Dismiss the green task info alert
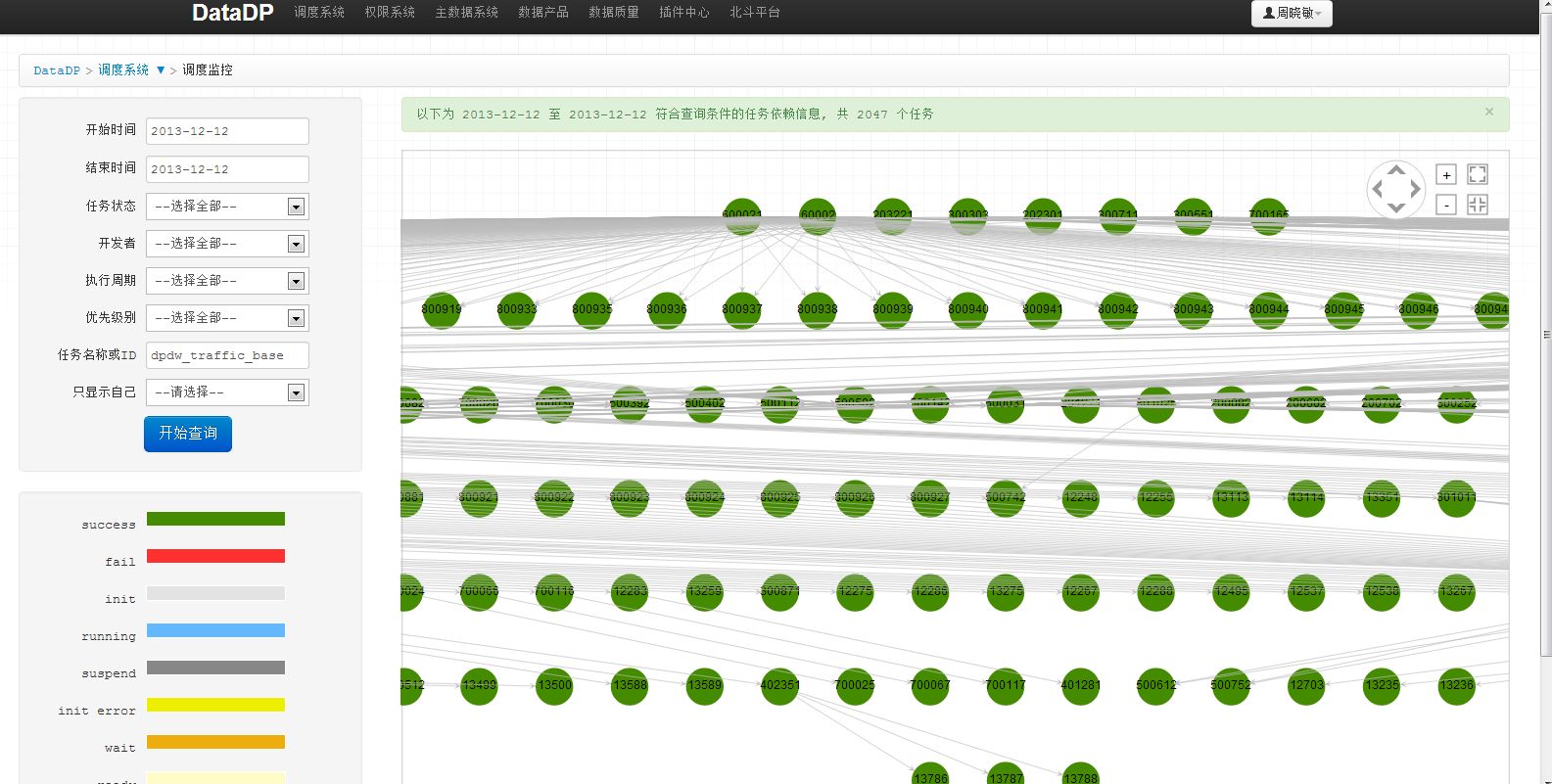The height and width of the screenshot is (784, 1552). [x=1489, y=112]
